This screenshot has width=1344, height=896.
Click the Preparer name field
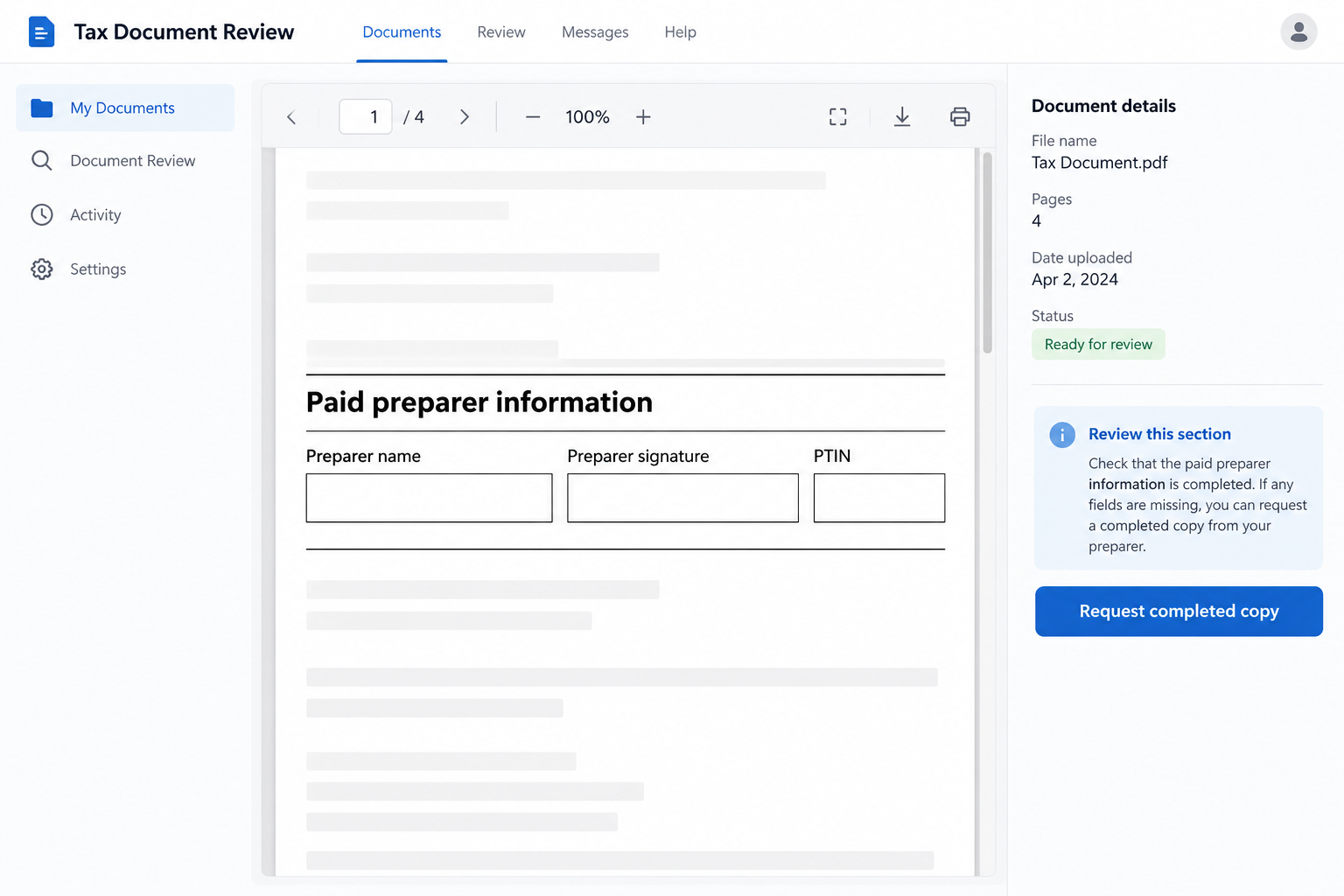[x=429, y=498]
